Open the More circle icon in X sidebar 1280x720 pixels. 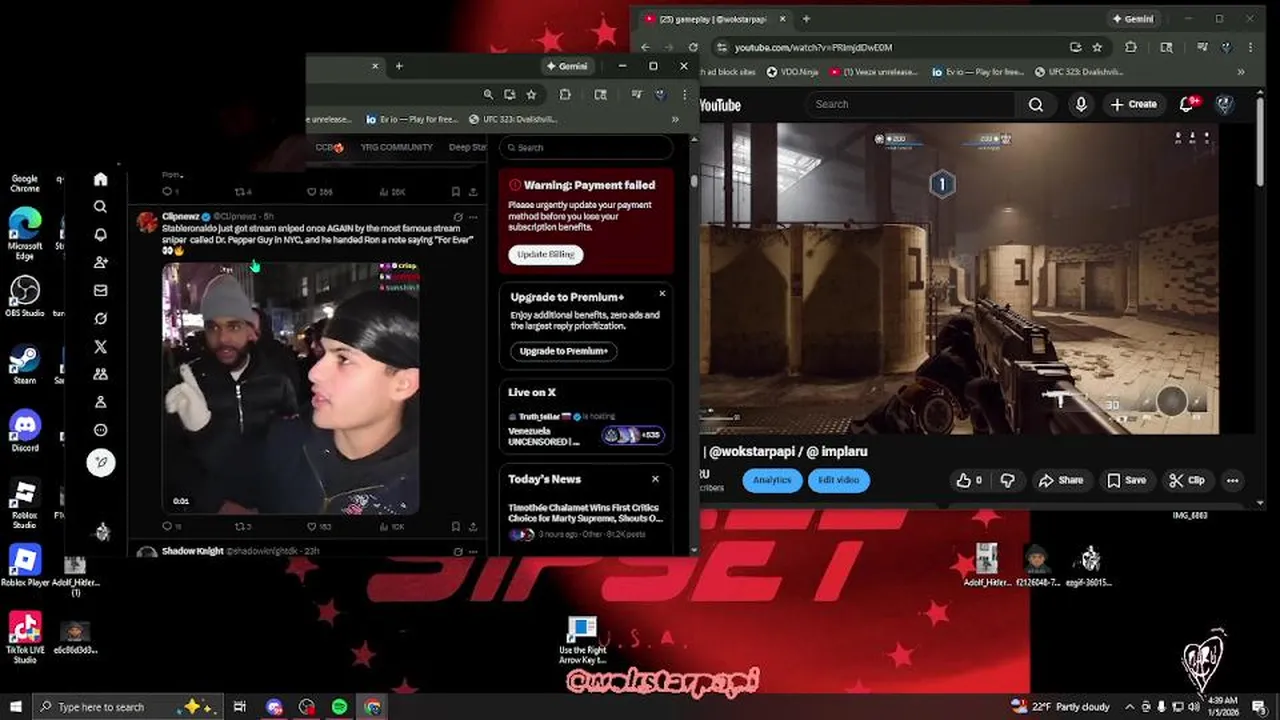click(x=100, y=430)
